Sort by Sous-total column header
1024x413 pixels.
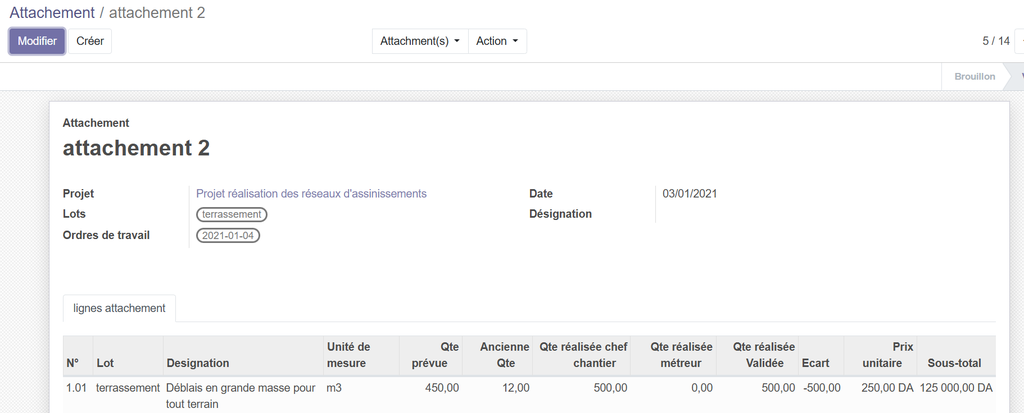954,363
